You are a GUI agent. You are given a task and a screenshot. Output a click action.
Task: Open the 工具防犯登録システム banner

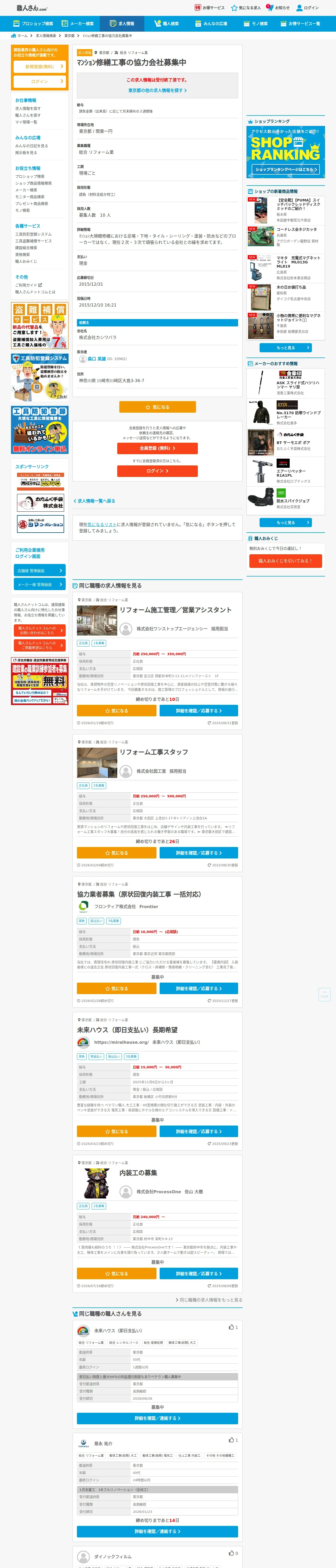pyautogui.click(x=40, y=377)
